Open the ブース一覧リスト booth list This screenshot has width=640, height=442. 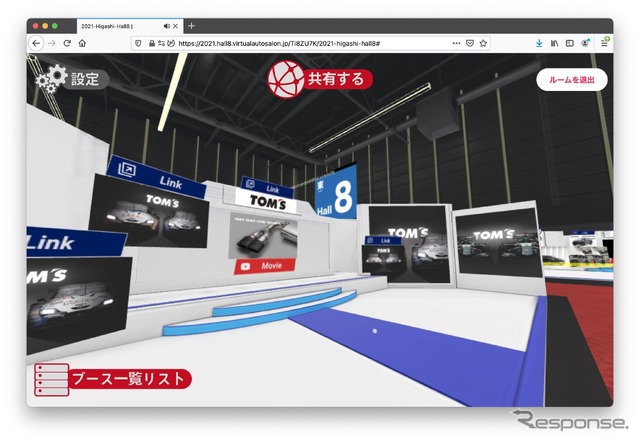(113, 380)
